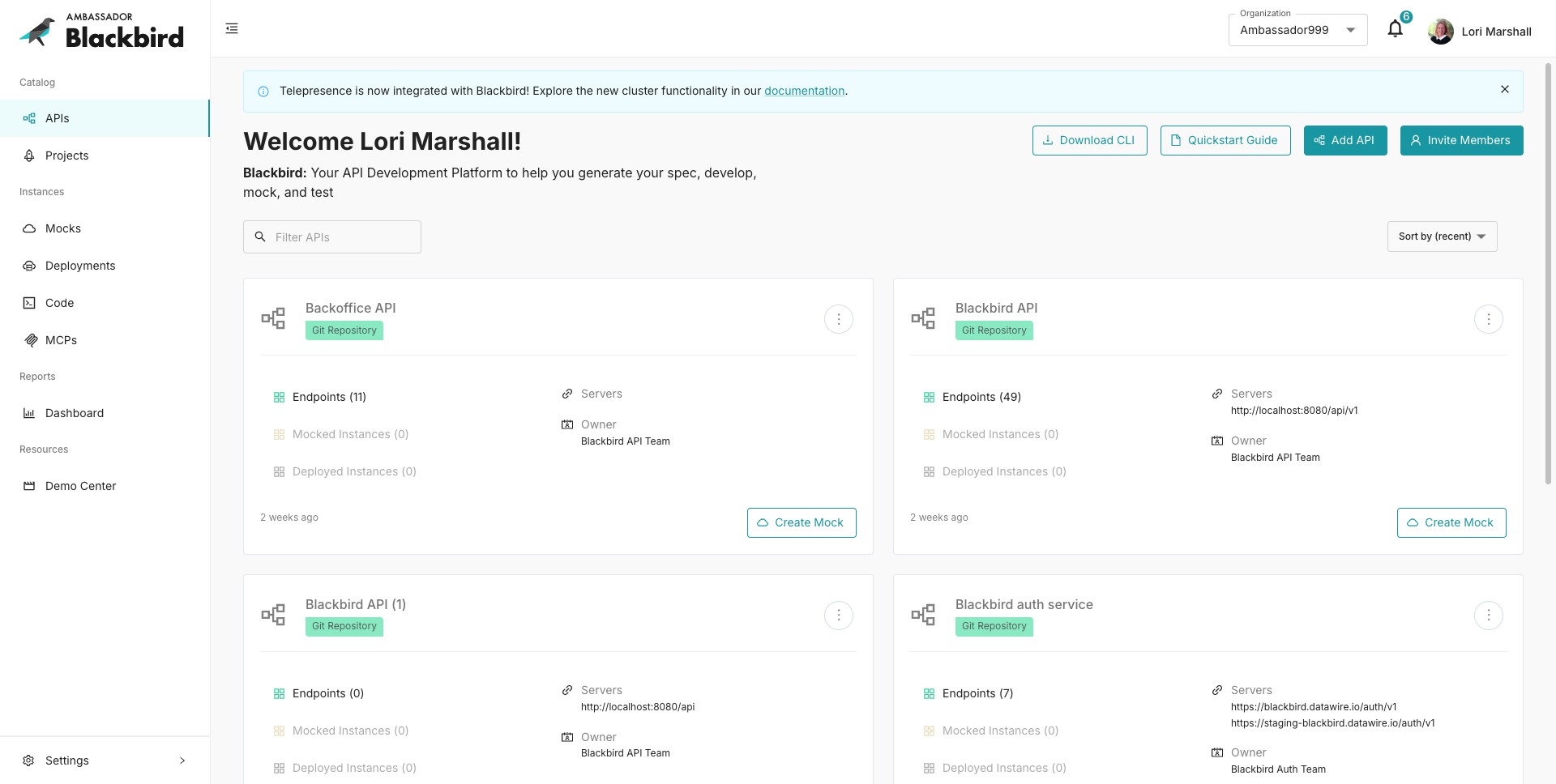
Task: Open the Backoffice API card title
Action: 350,308
